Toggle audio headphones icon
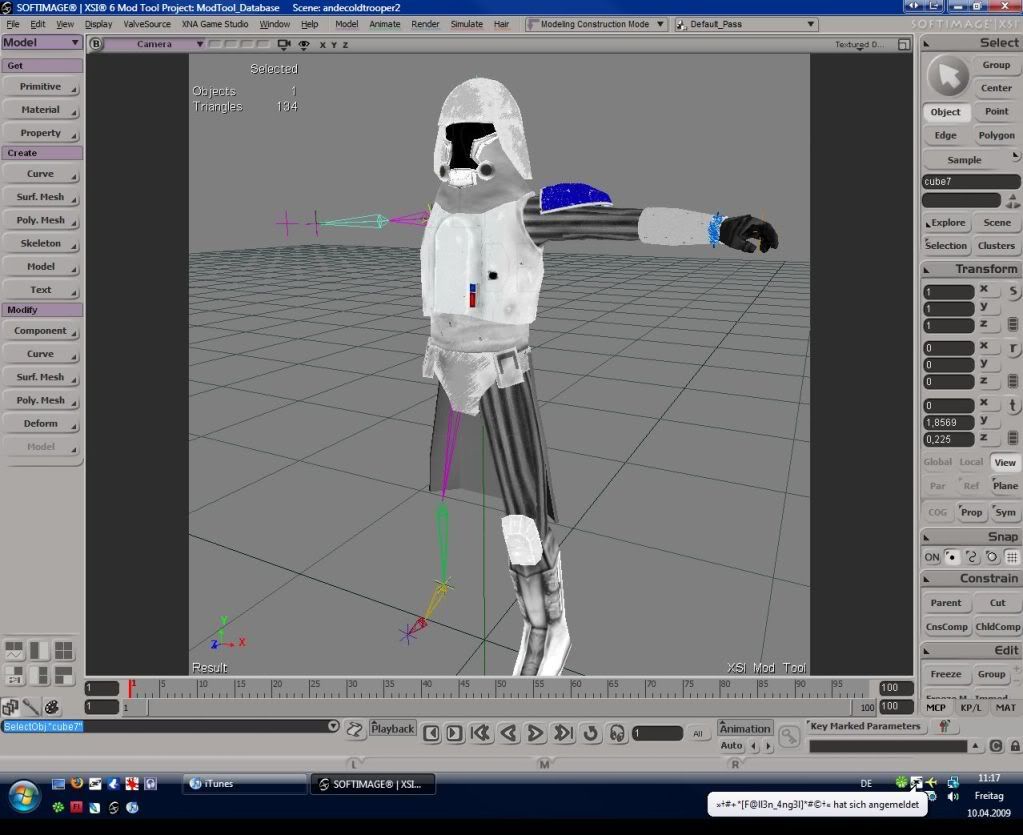Viewport: 1023px width, 835px height. 617,733
